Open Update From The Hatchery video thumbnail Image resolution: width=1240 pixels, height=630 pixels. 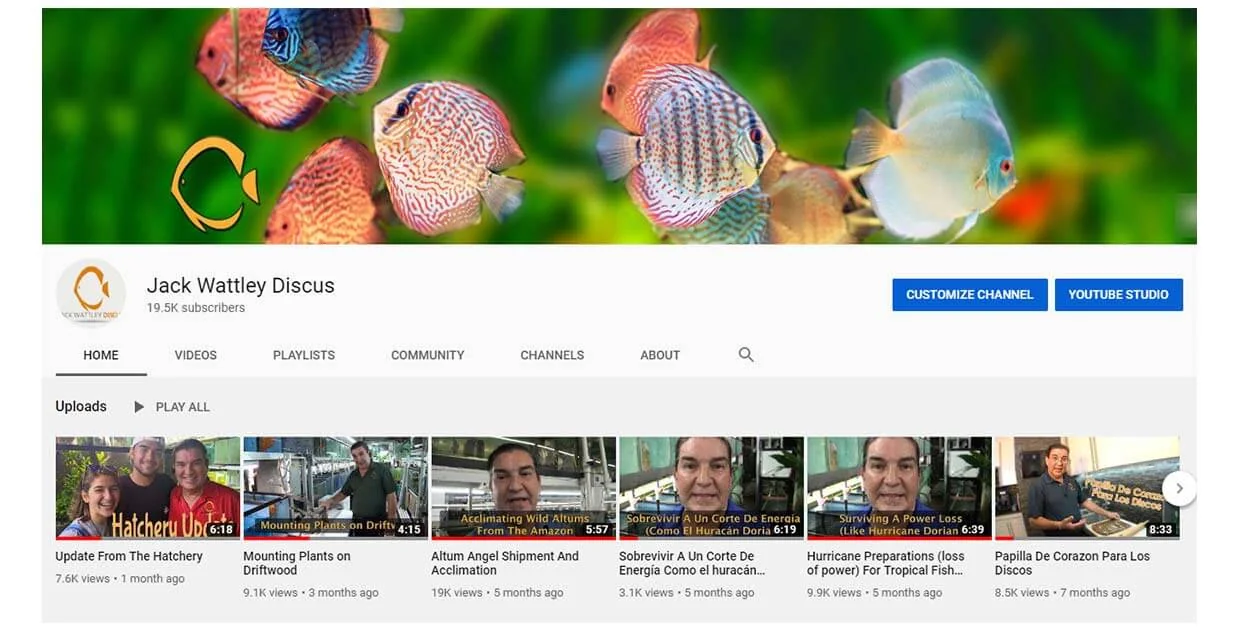[x=148, y=488]
